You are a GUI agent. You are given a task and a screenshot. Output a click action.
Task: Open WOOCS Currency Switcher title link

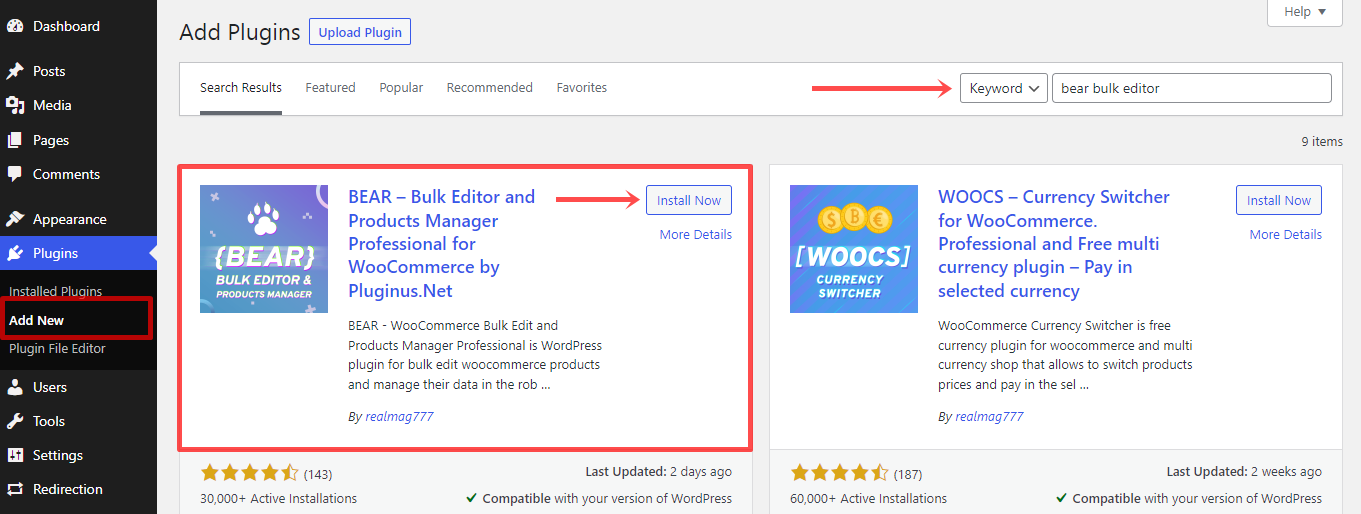tap(1054, 244)
